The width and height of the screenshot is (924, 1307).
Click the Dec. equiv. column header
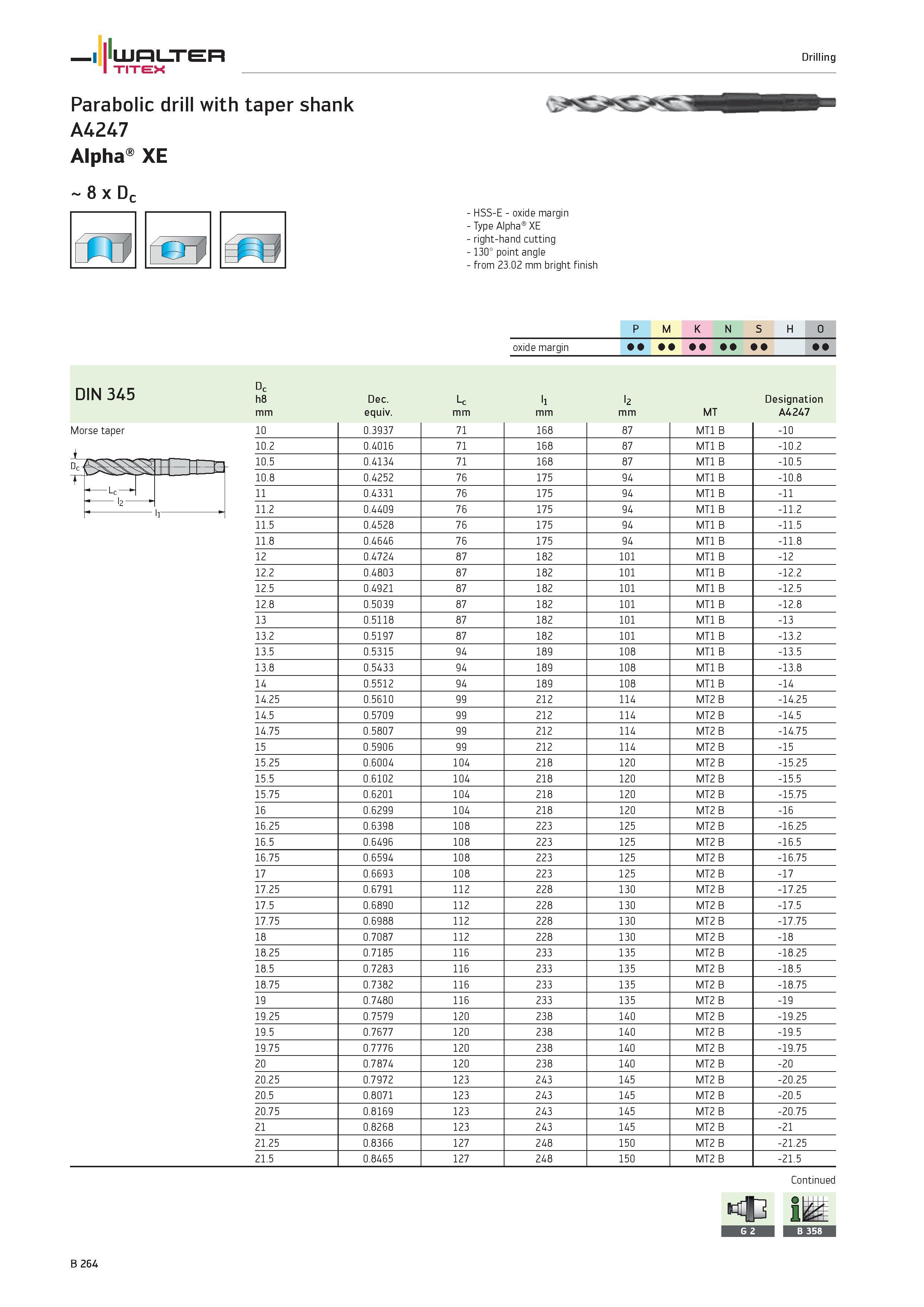[378, 405]
